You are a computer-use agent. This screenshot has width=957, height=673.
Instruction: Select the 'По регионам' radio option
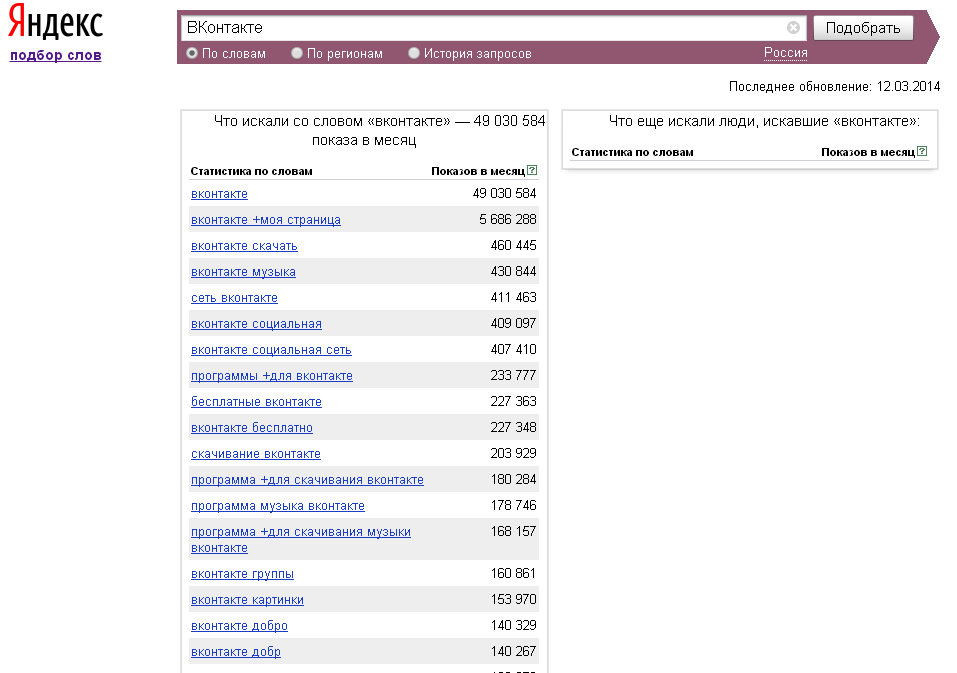pyautogui.click(x=297, y=53)
